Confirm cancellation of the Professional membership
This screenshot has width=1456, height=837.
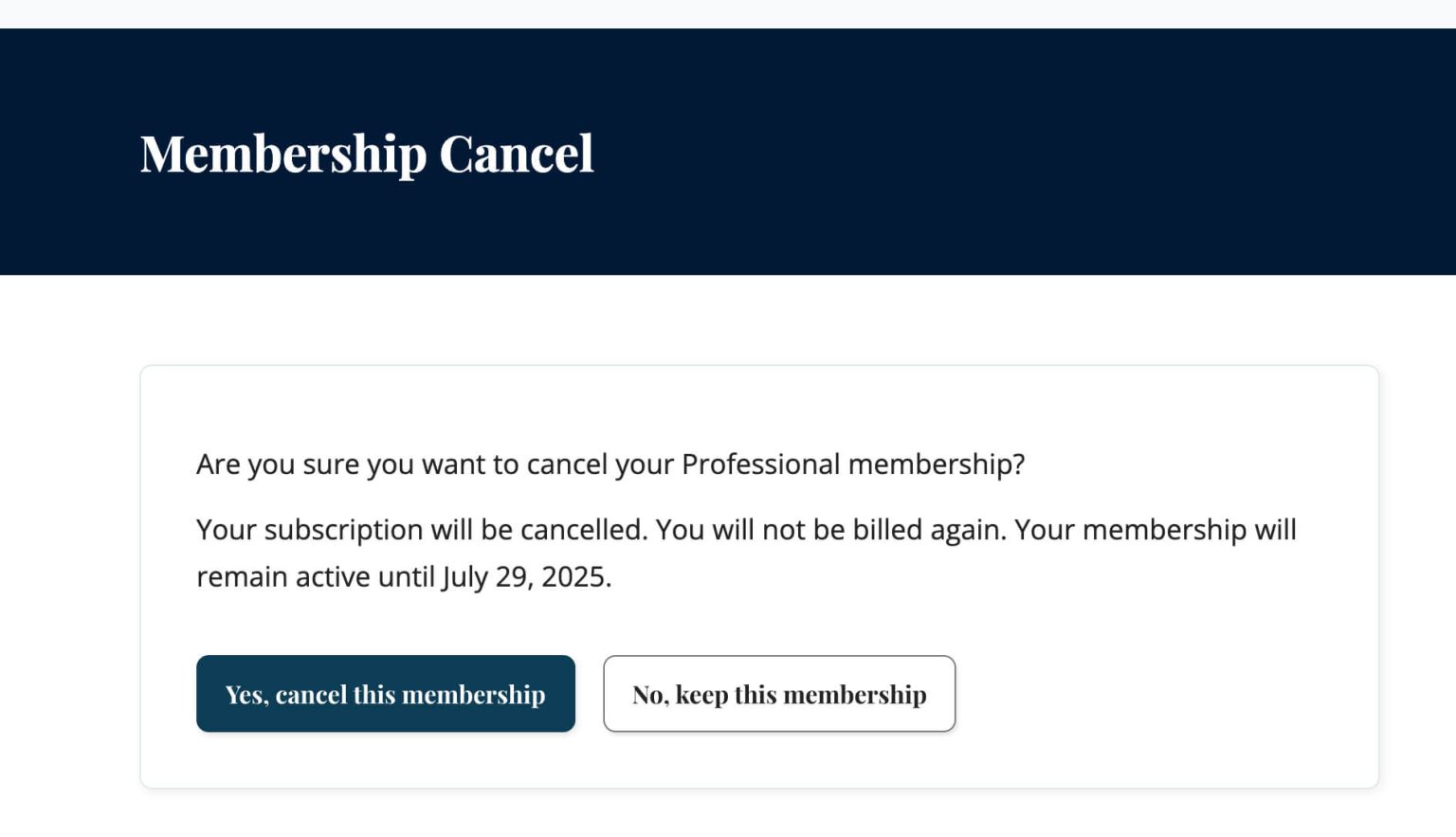point(385,693)
